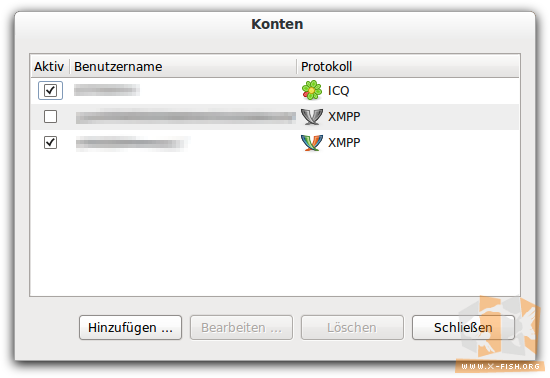This screenshot has height=378, width=550.
Task: Enable the inactive XMPP account checkbox
Action: coord(50,116)
